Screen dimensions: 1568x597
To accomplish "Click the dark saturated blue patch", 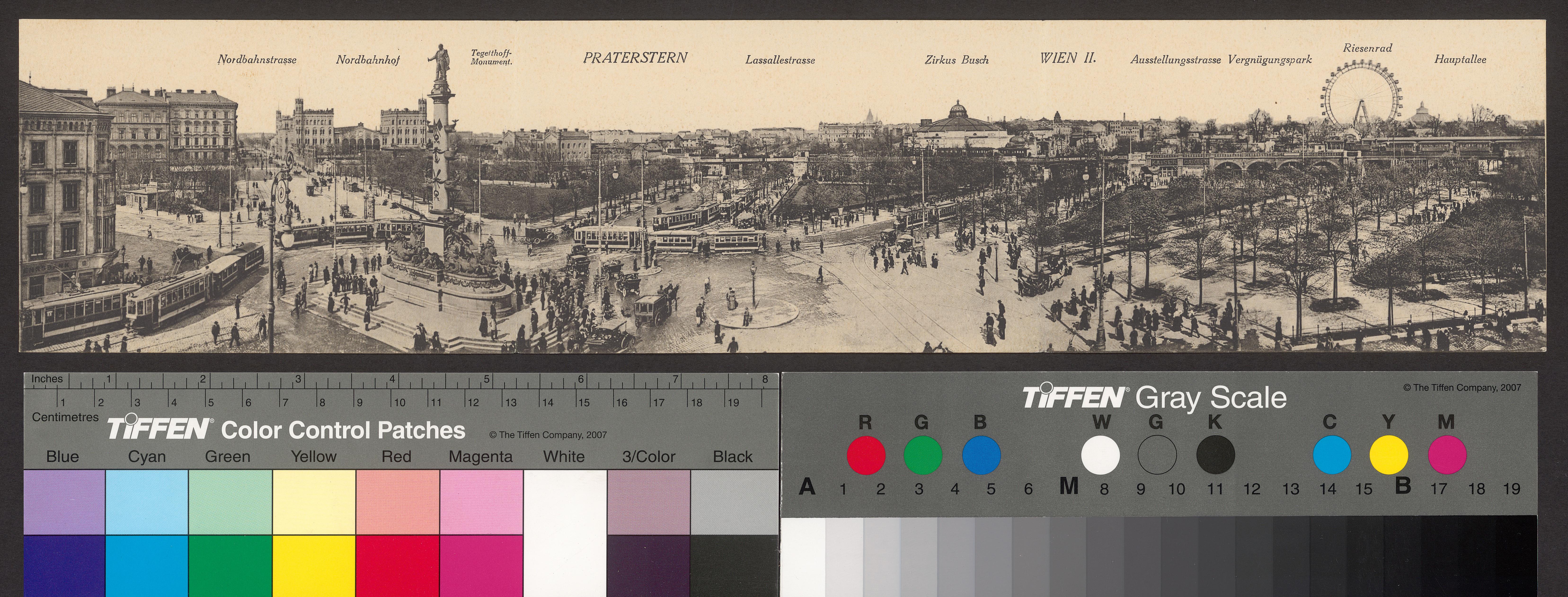I will (65, 566).
